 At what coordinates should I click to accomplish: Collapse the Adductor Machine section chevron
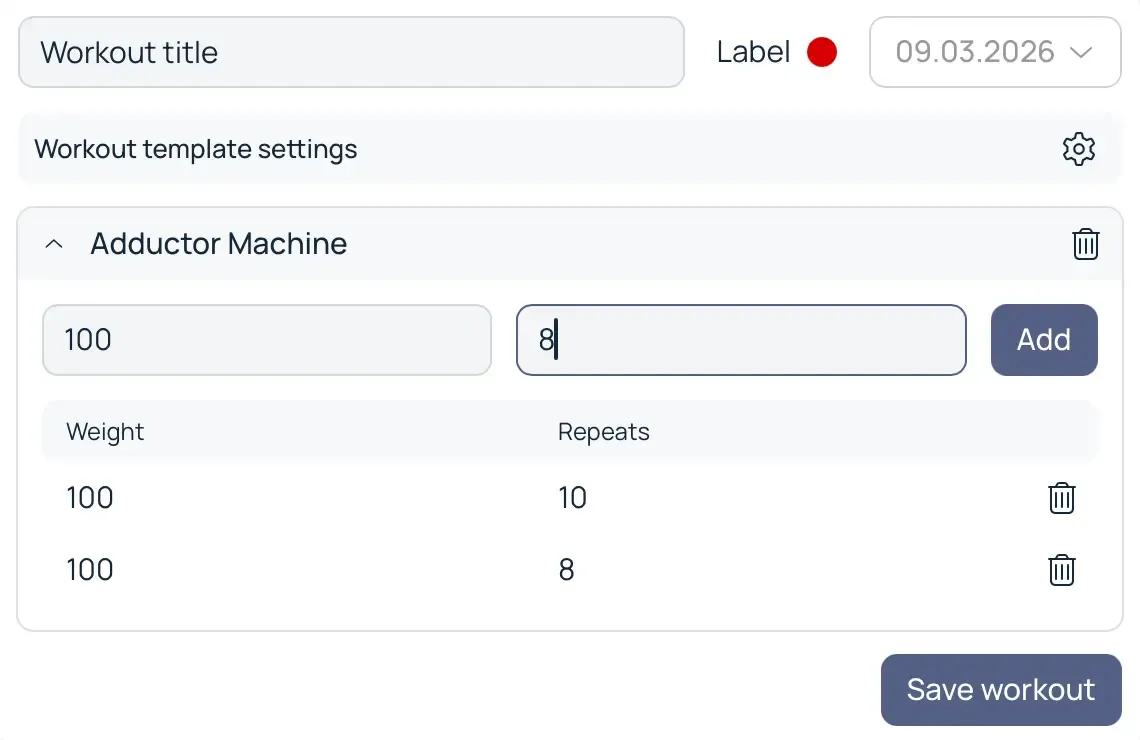pyautogui.click(x=55, y=244)
